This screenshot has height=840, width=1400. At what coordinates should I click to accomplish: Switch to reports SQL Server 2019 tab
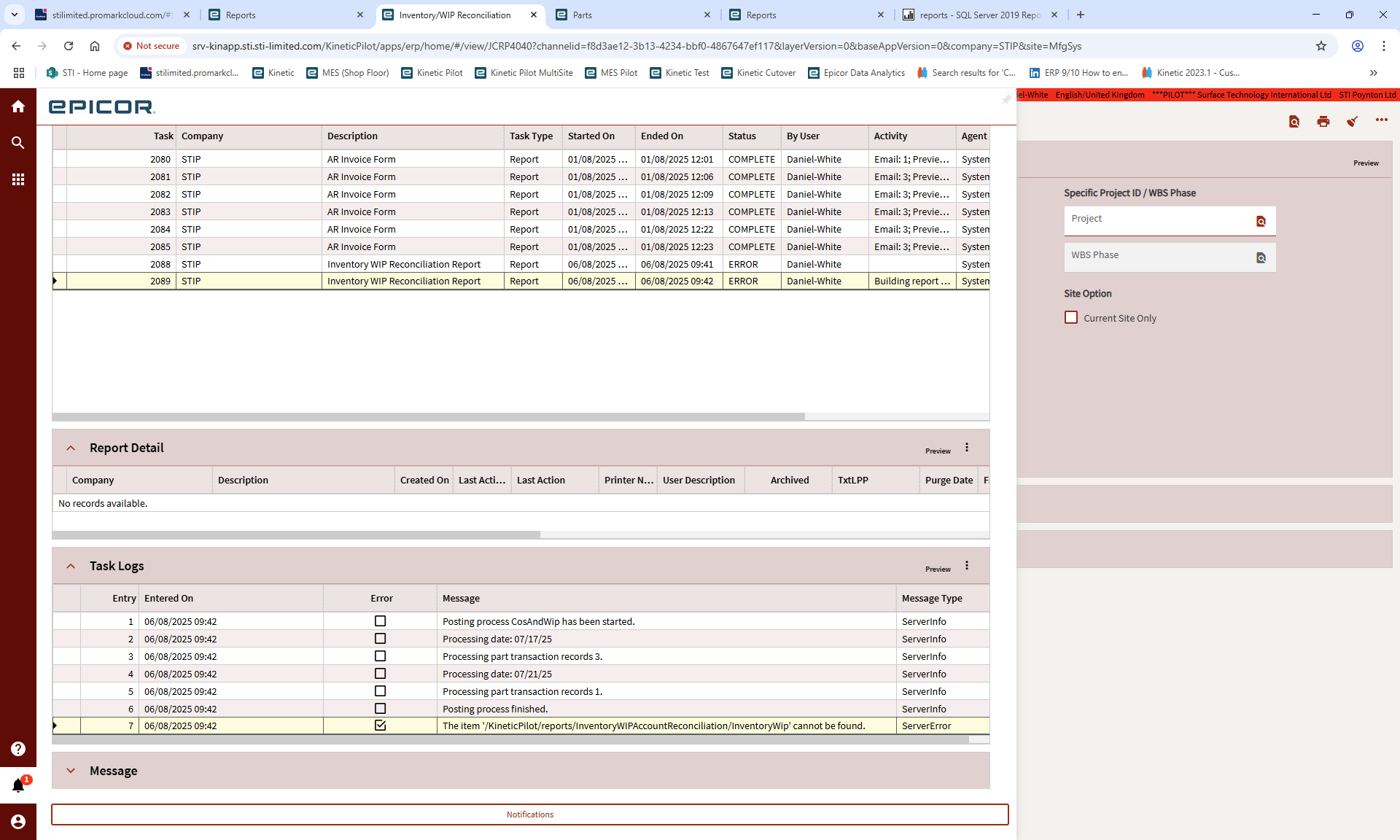coord(981,15)
